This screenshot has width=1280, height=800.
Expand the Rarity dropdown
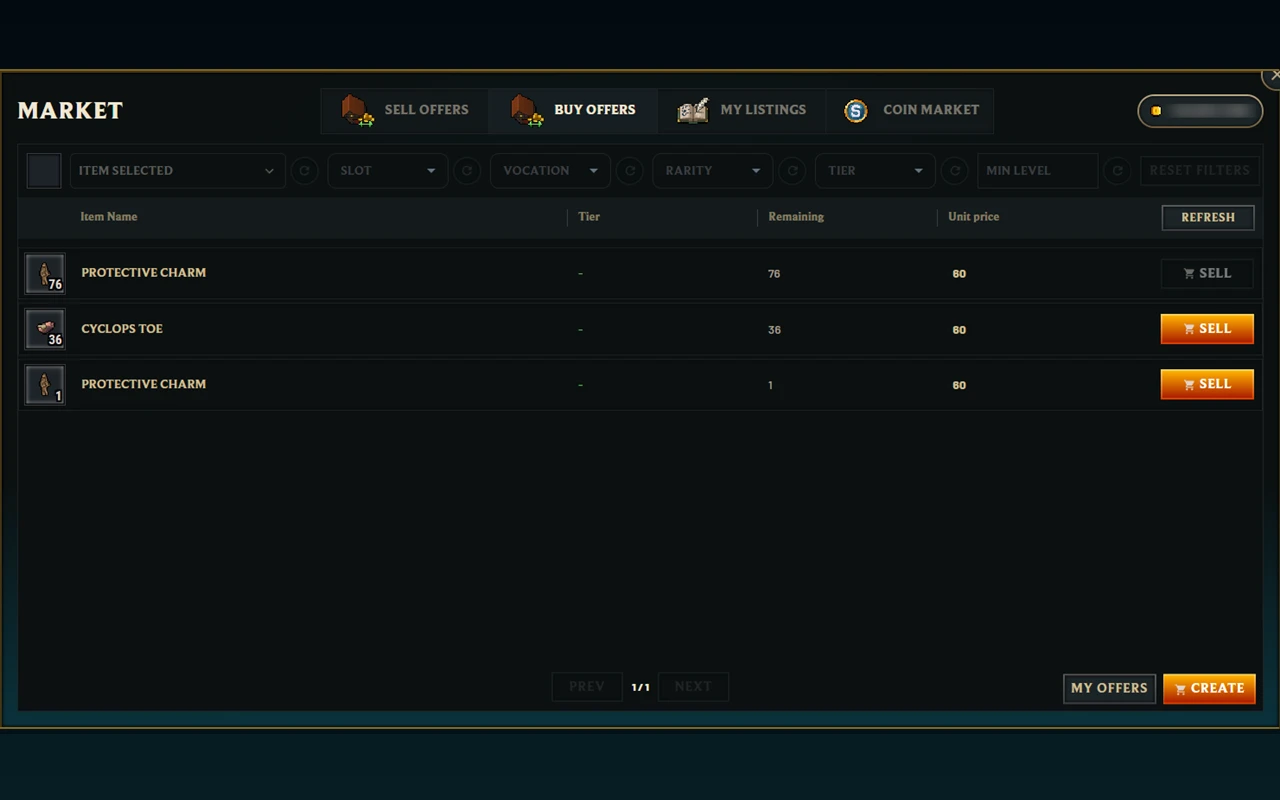(x=713, y=171)
